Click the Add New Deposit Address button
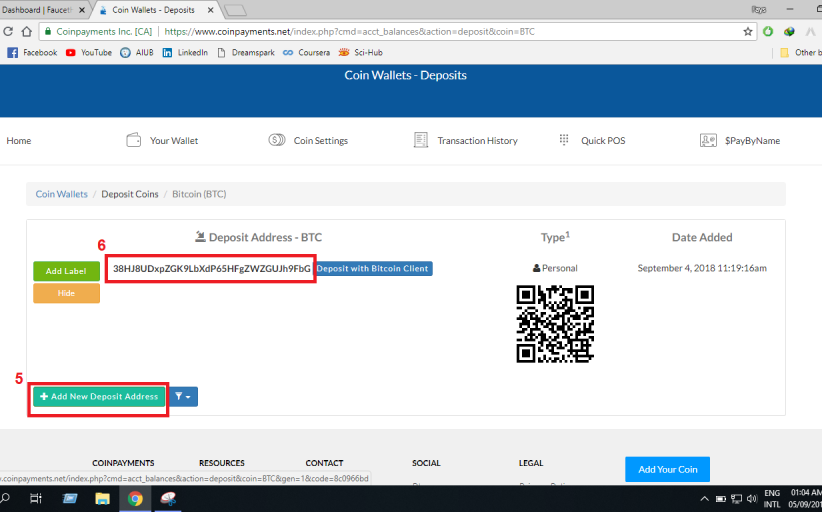Image resolution: width=822 pixels, height=512 pixels. 99,397
